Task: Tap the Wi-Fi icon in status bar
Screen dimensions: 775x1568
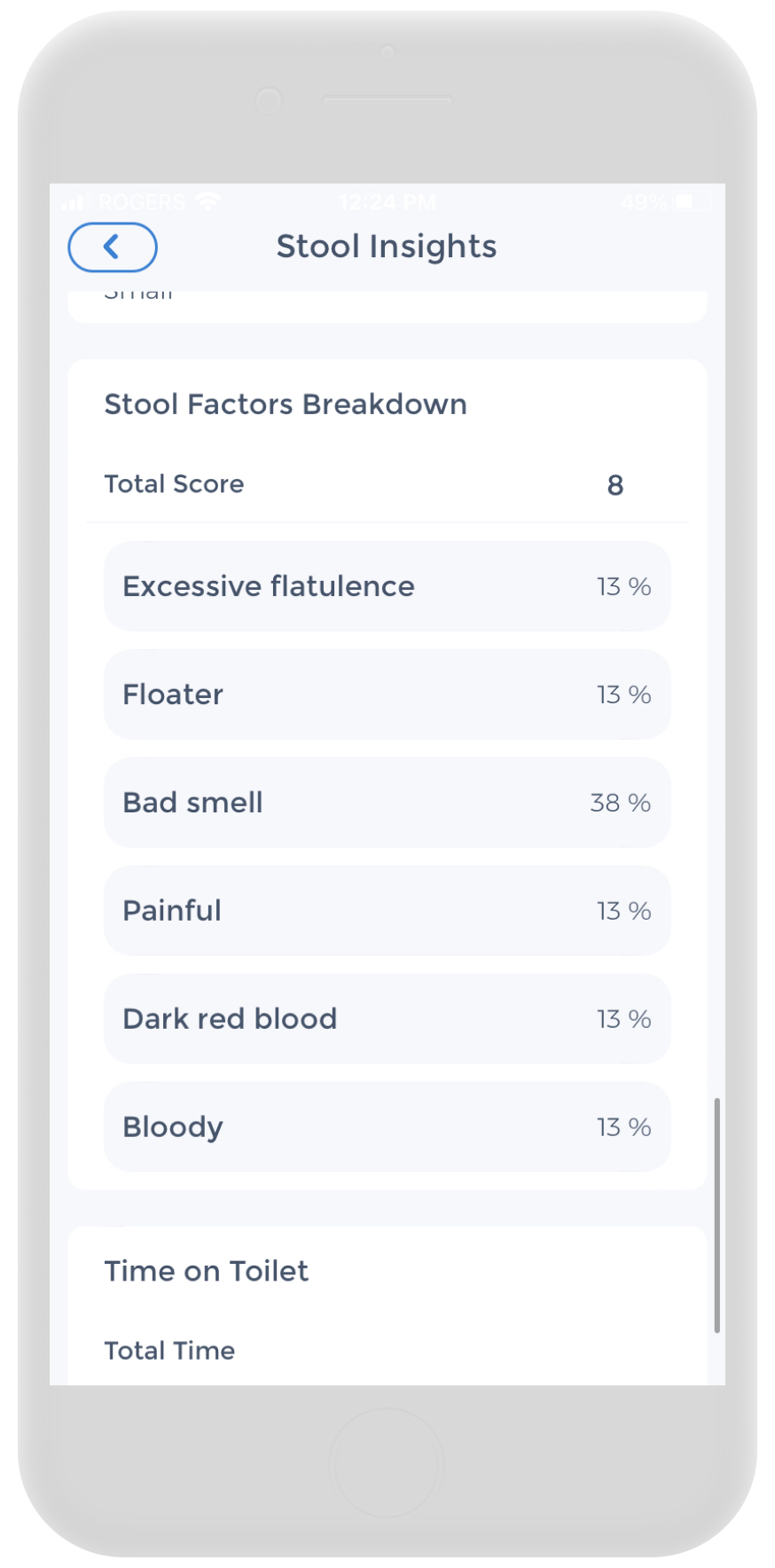Action: pos(207,201)
